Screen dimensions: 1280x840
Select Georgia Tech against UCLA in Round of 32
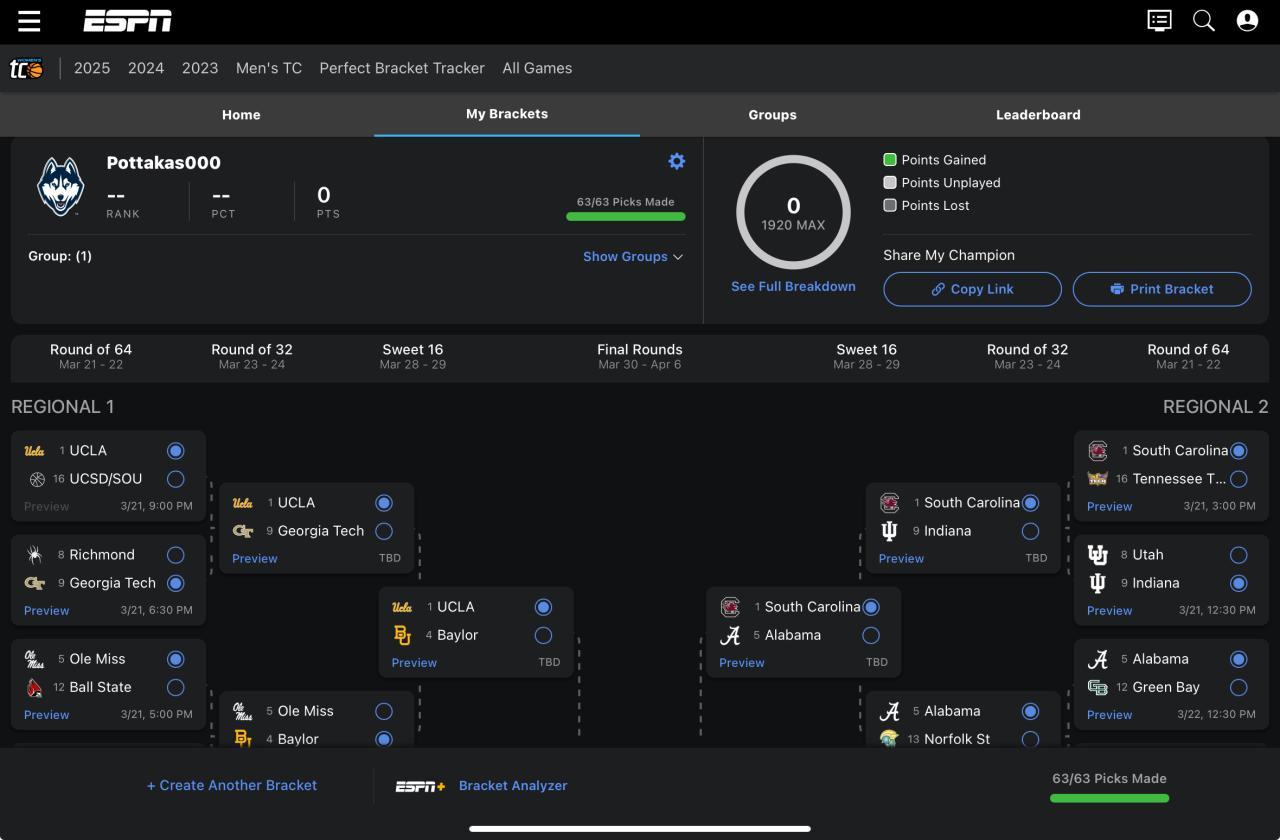[384, 531]
